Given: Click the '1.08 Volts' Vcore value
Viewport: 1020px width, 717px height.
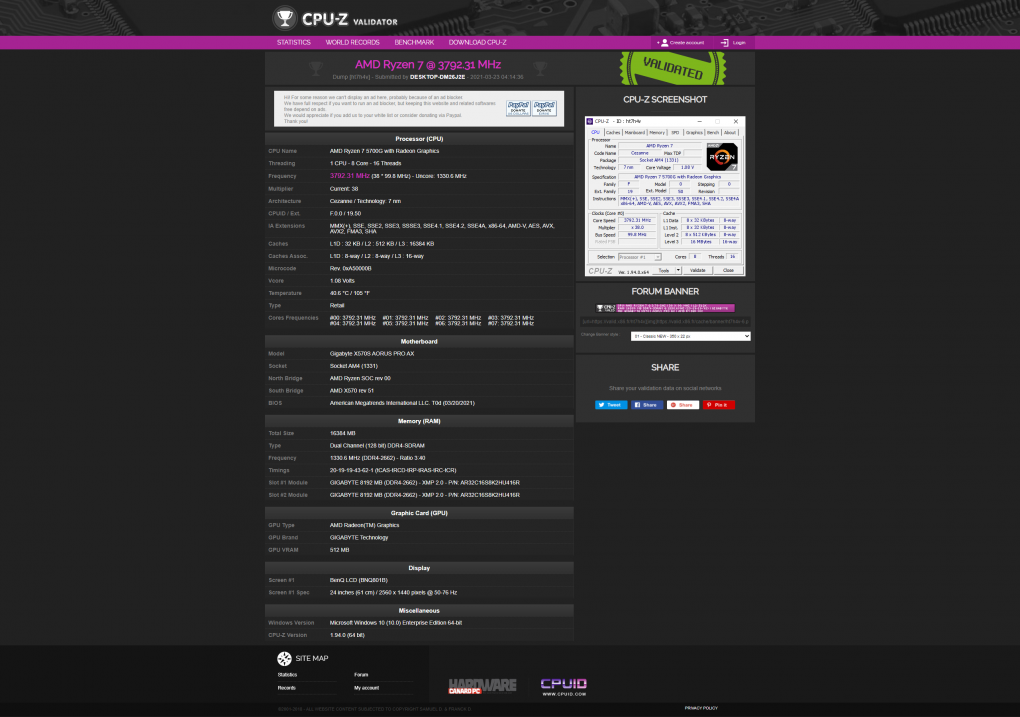Looking at the screenshot, I should [342, 281].
